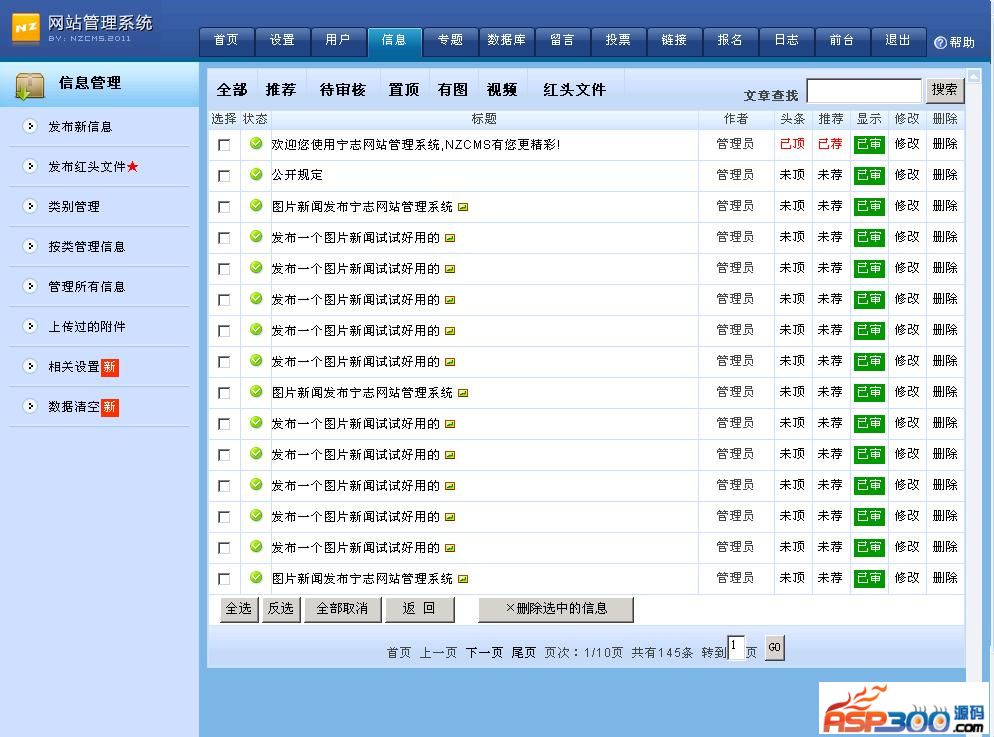Jump to 尾页 last page link
The height and width of the screenshot is (737, 994).
click(524, 653)
